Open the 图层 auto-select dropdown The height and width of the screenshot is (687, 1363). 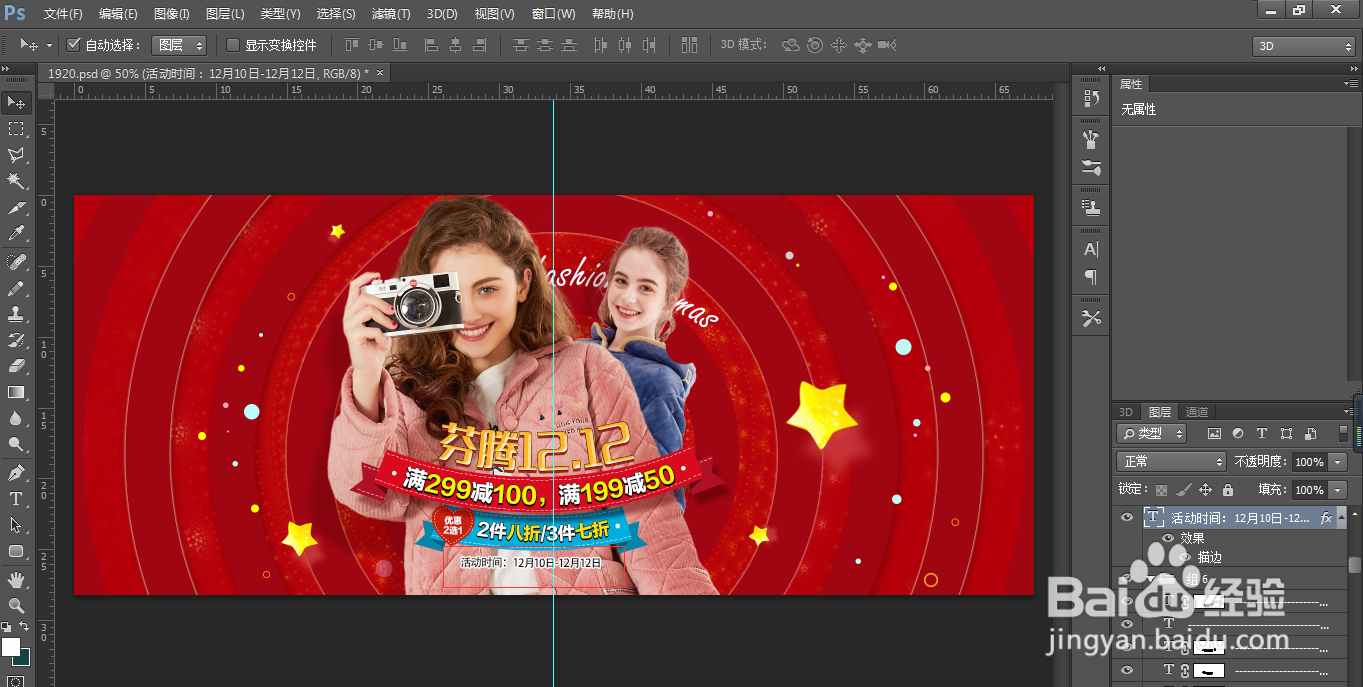coord(179,45)
